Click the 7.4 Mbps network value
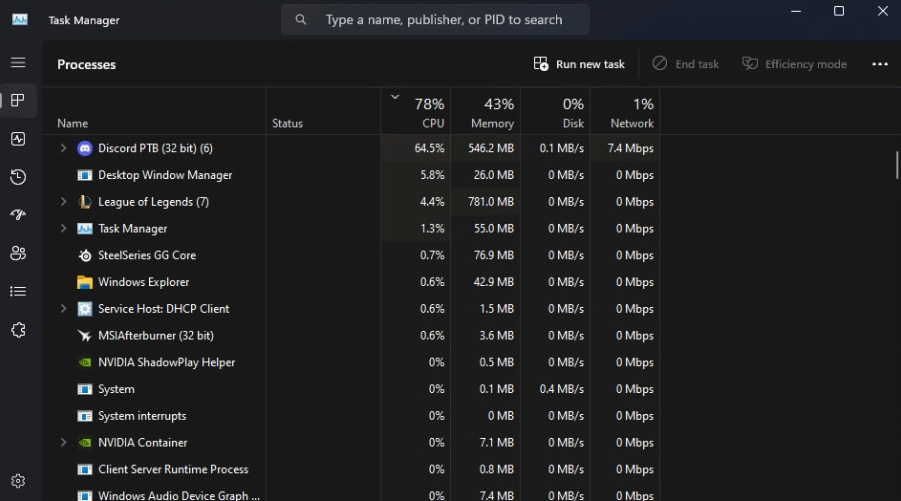This screenshot has width=901, height=501. (630, 148)
